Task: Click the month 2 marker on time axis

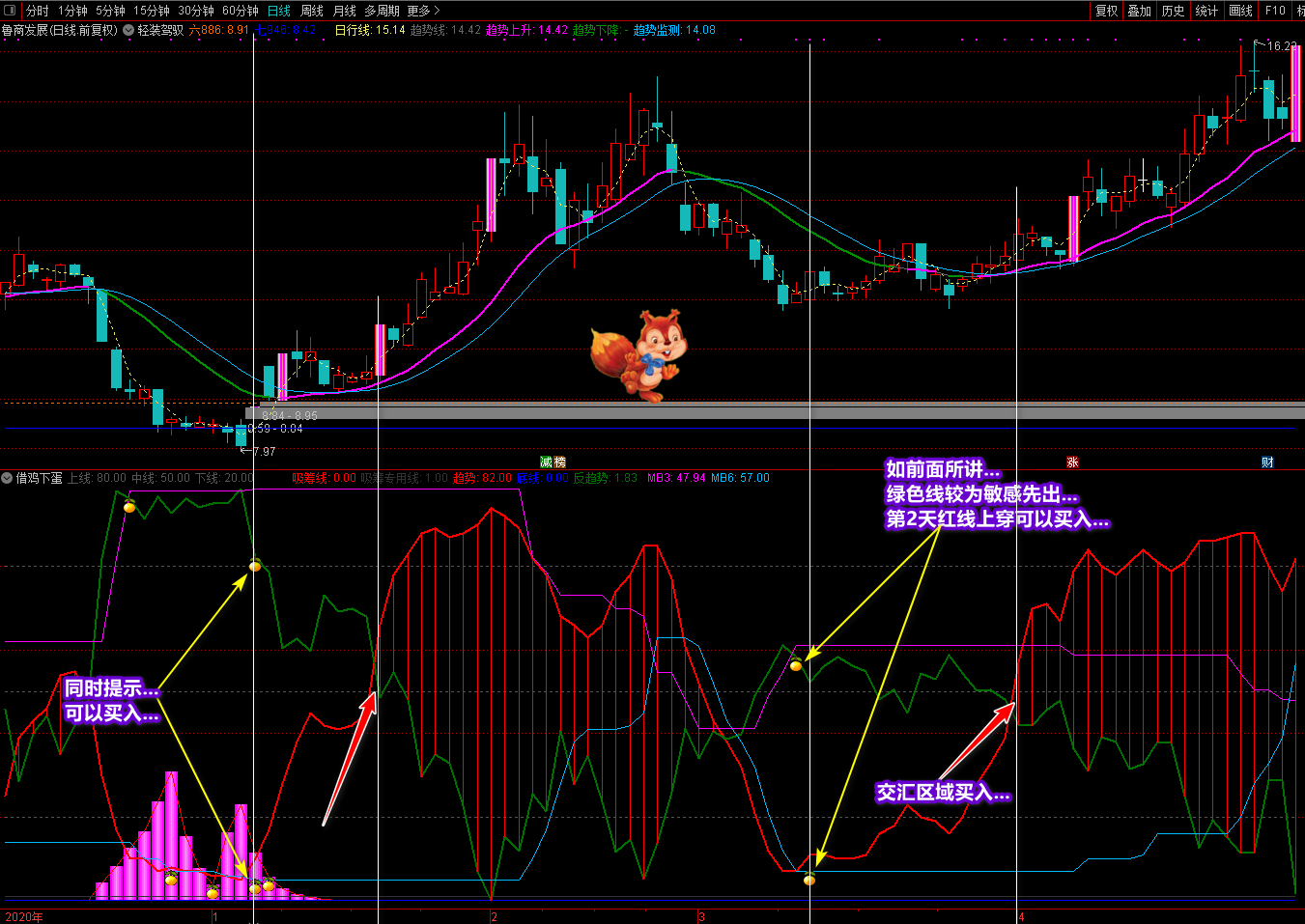Action: (494, 916)
